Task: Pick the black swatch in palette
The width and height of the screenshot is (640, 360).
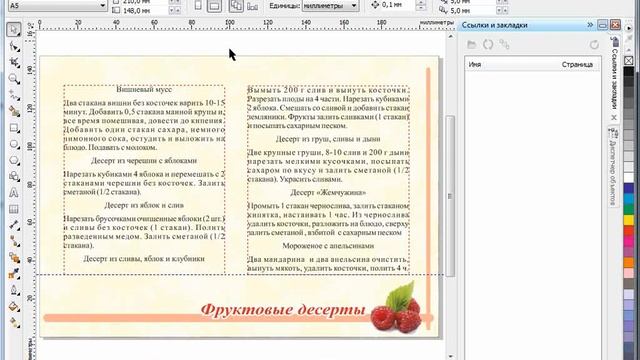Action: tap(629, 71)
